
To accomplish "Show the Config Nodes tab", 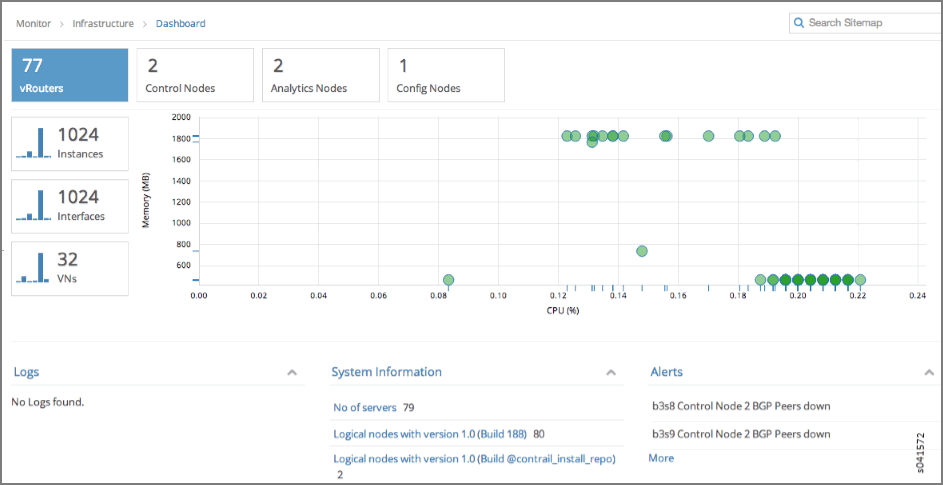I will (x=445, y=75).
